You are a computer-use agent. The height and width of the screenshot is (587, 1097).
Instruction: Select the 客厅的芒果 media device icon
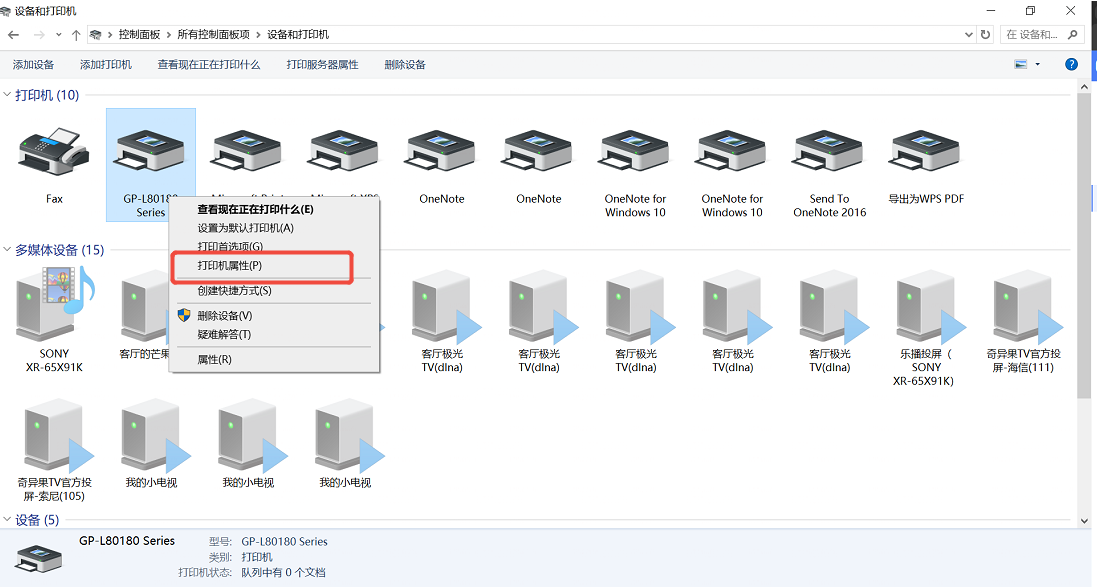pyautogui.click(x=144, y=308)
